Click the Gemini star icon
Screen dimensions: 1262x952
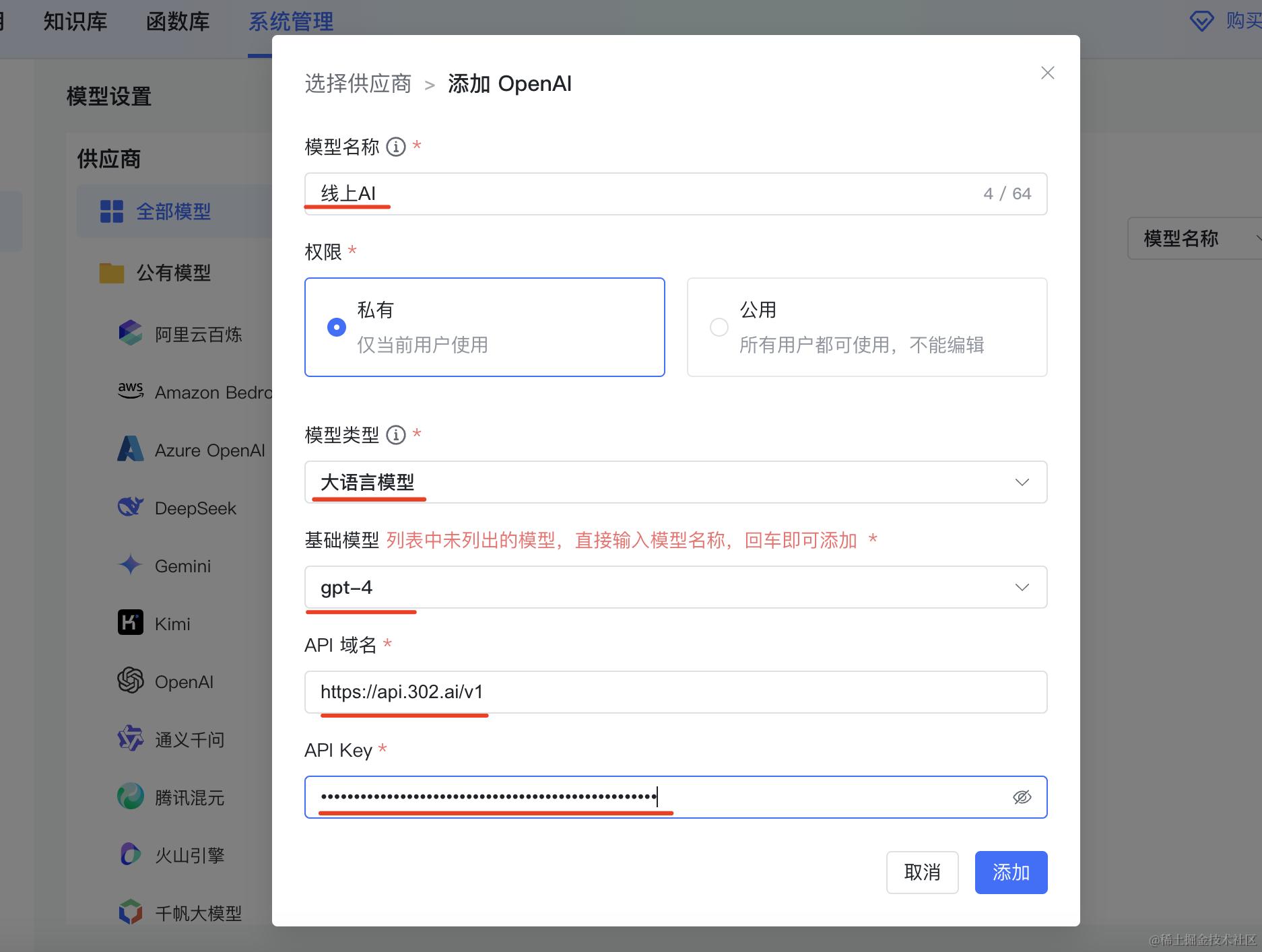130,564
